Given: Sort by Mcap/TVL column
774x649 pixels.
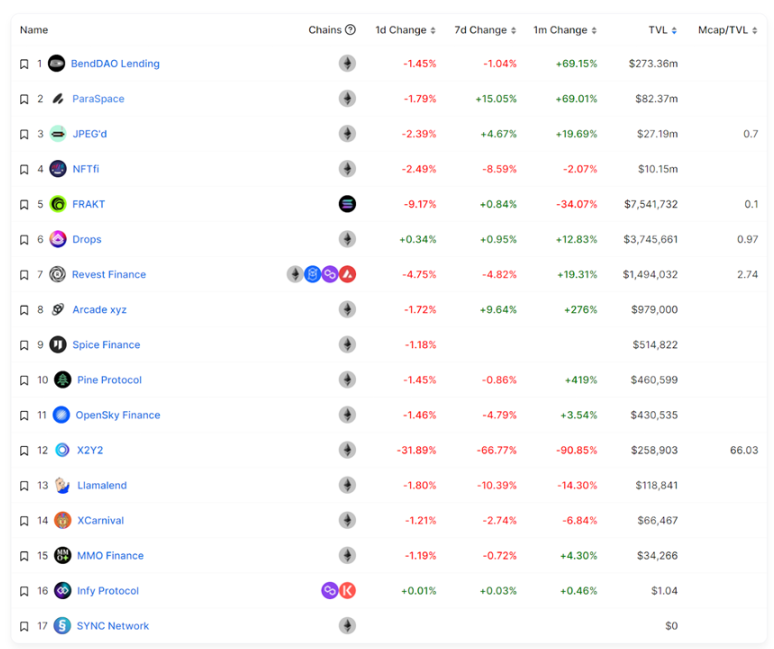Looking at the screenshot, I should tap(728, 30).
